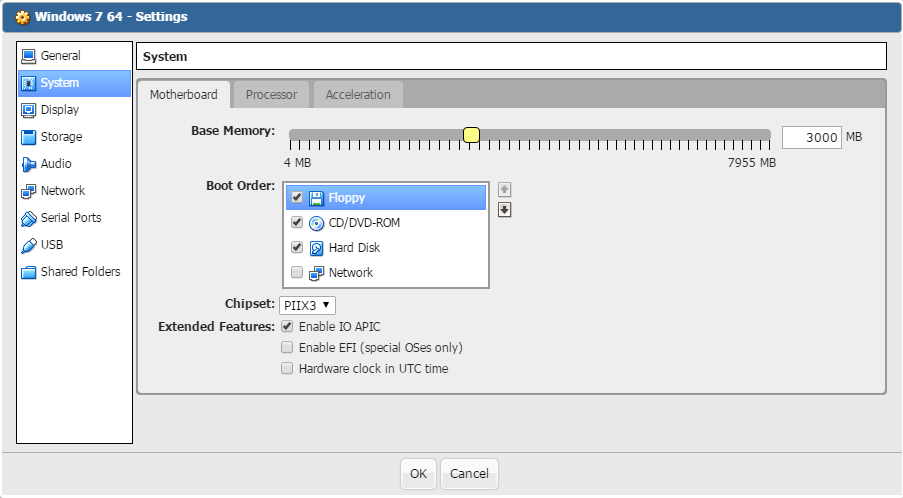The image size is (903, 498).
Task: Click the USB plug icon in sidebar
Action: coord(29,245)
